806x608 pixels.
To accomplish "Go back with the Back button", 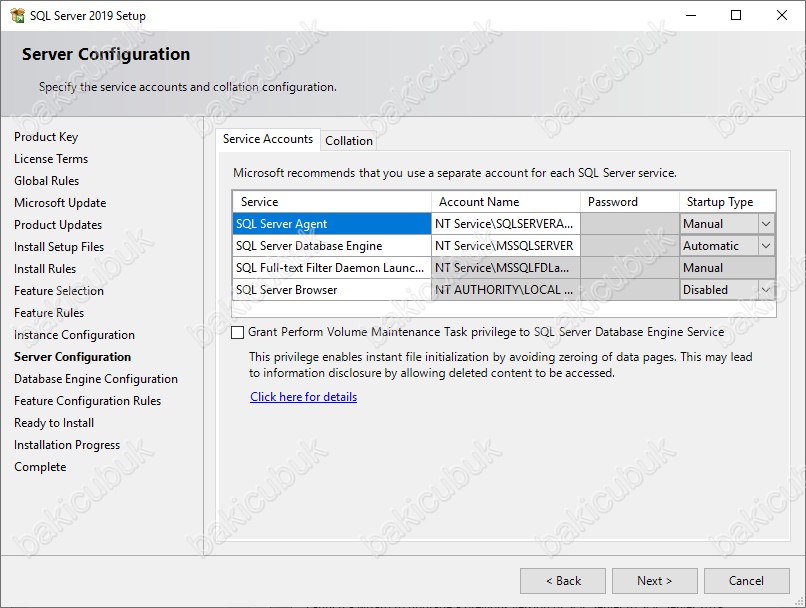I will point(563,581).
